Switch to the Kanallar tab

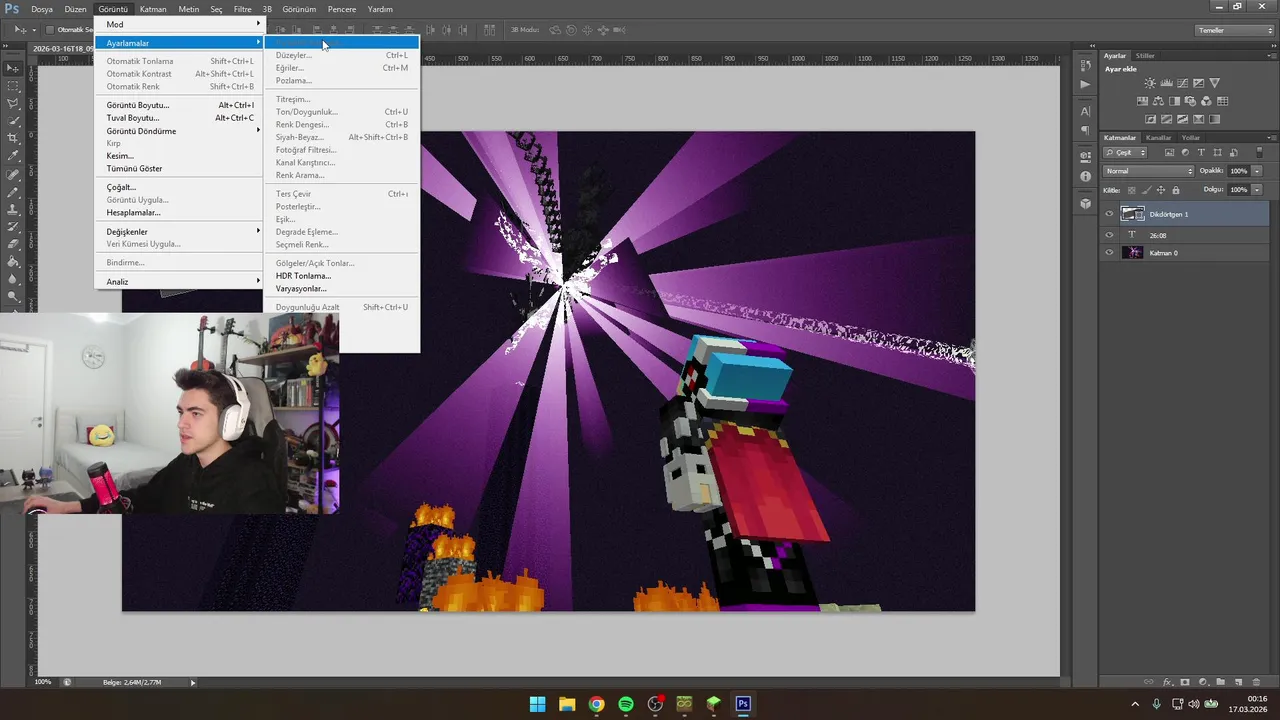1158,137
